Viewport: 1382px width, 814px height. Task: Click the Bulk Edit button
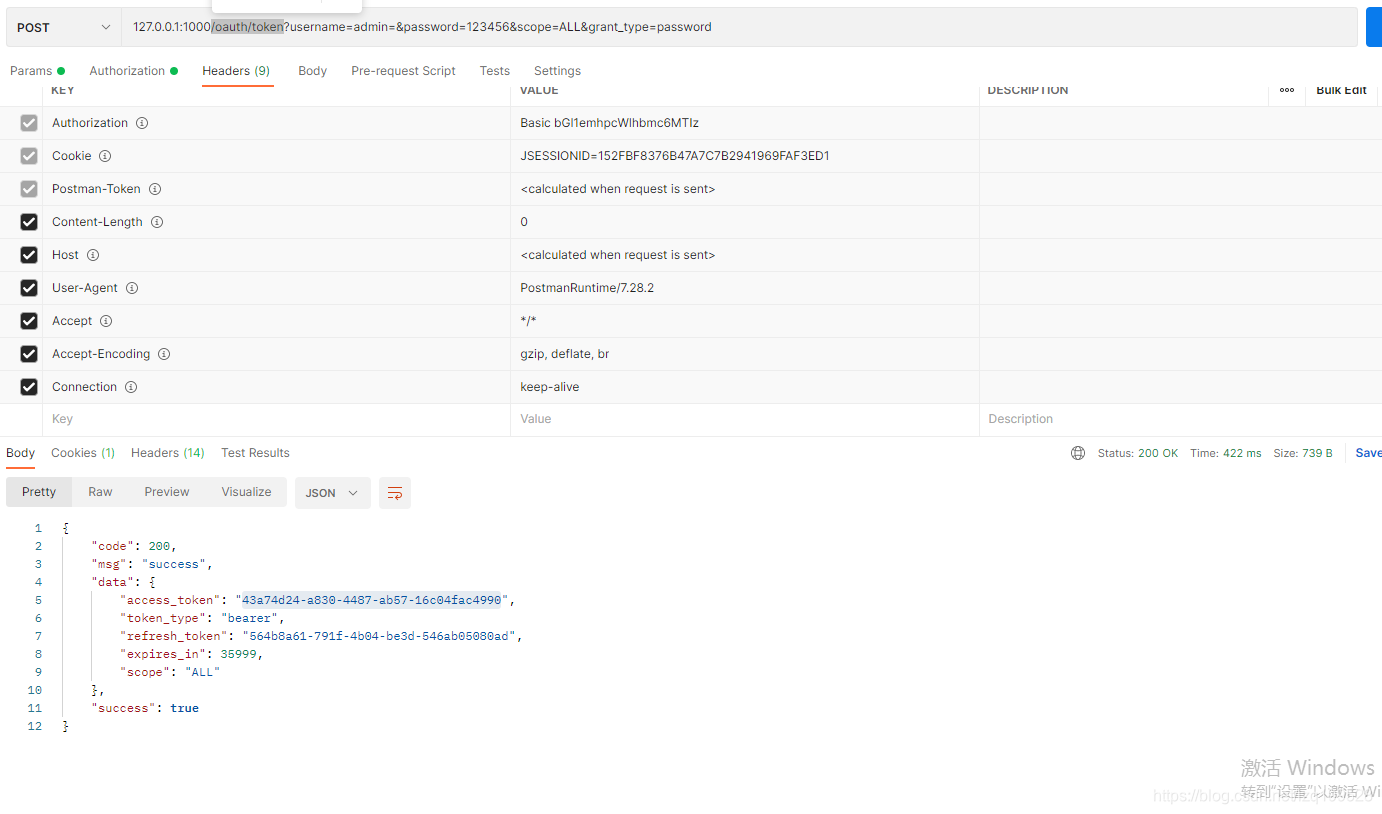coord(1341,90)
